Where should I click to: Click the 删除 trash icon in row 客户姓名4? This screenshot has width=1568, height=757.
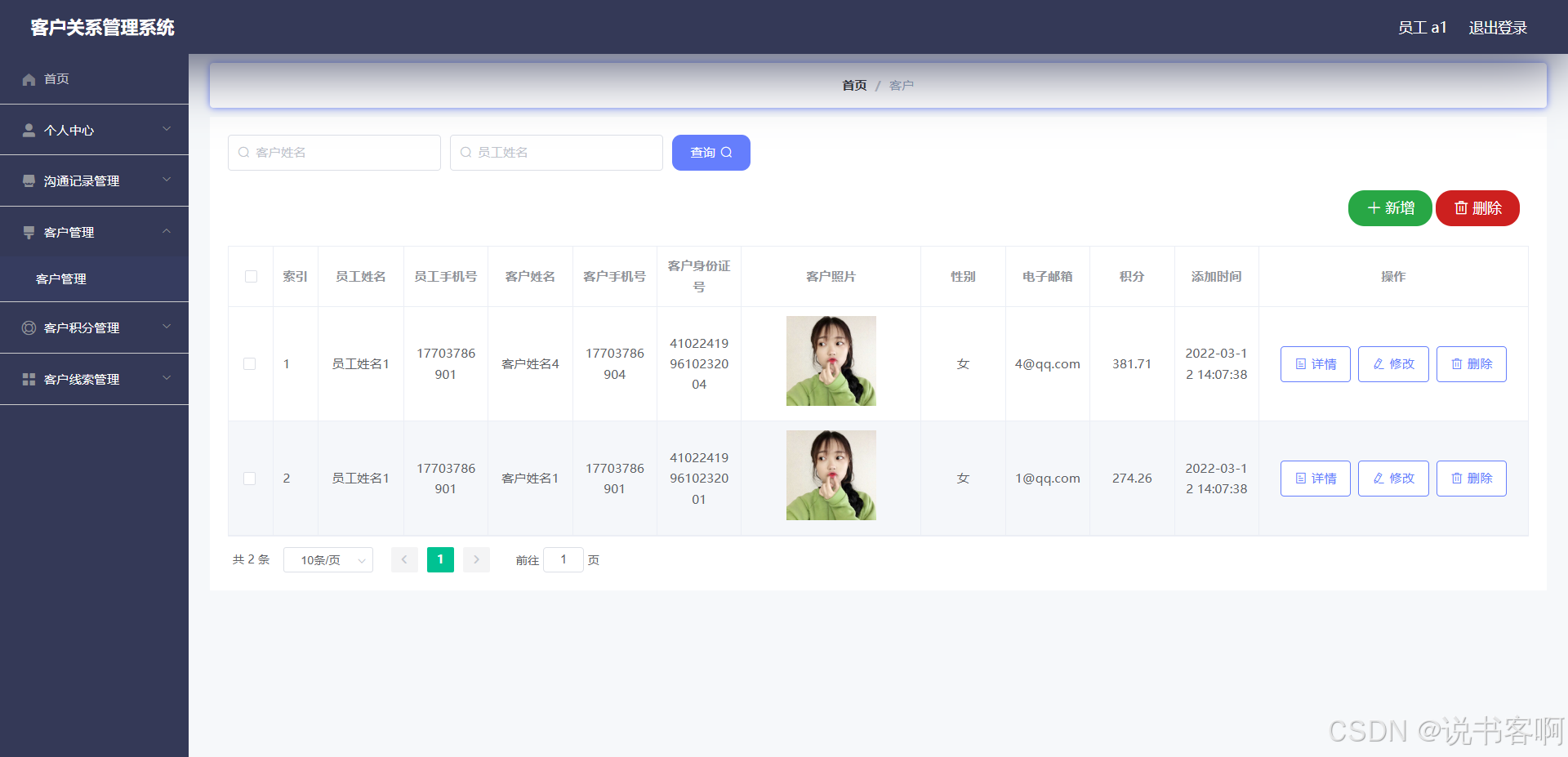click(x=1457, y=364)
